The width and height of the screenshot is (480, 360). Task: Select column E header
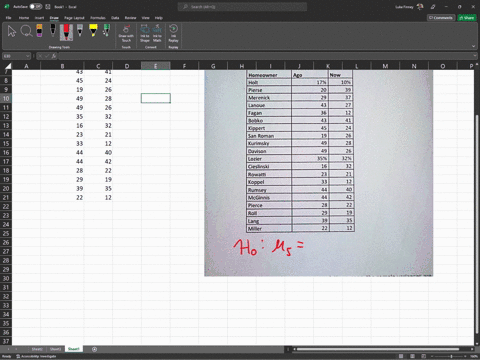point(156,66)
